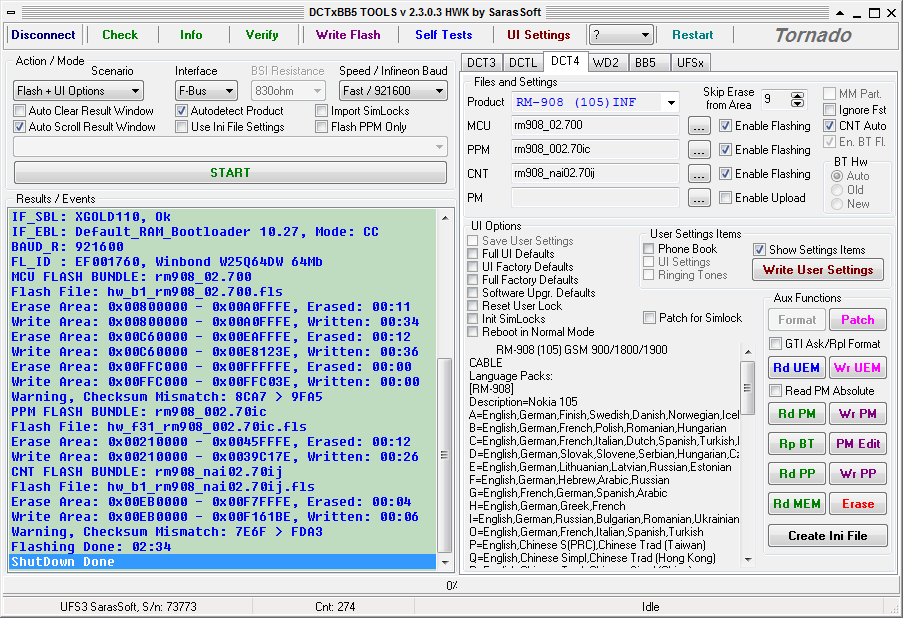Click the green START button
Image resolution: width=903 pixels, height=618 pixels.
[x=230, y=173]
